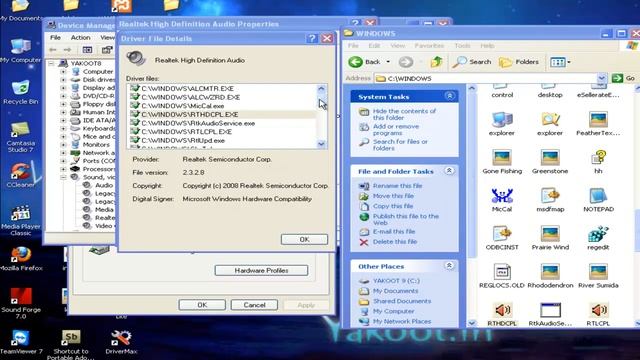Click the Up folder toolbar icon

pos(436,62)
